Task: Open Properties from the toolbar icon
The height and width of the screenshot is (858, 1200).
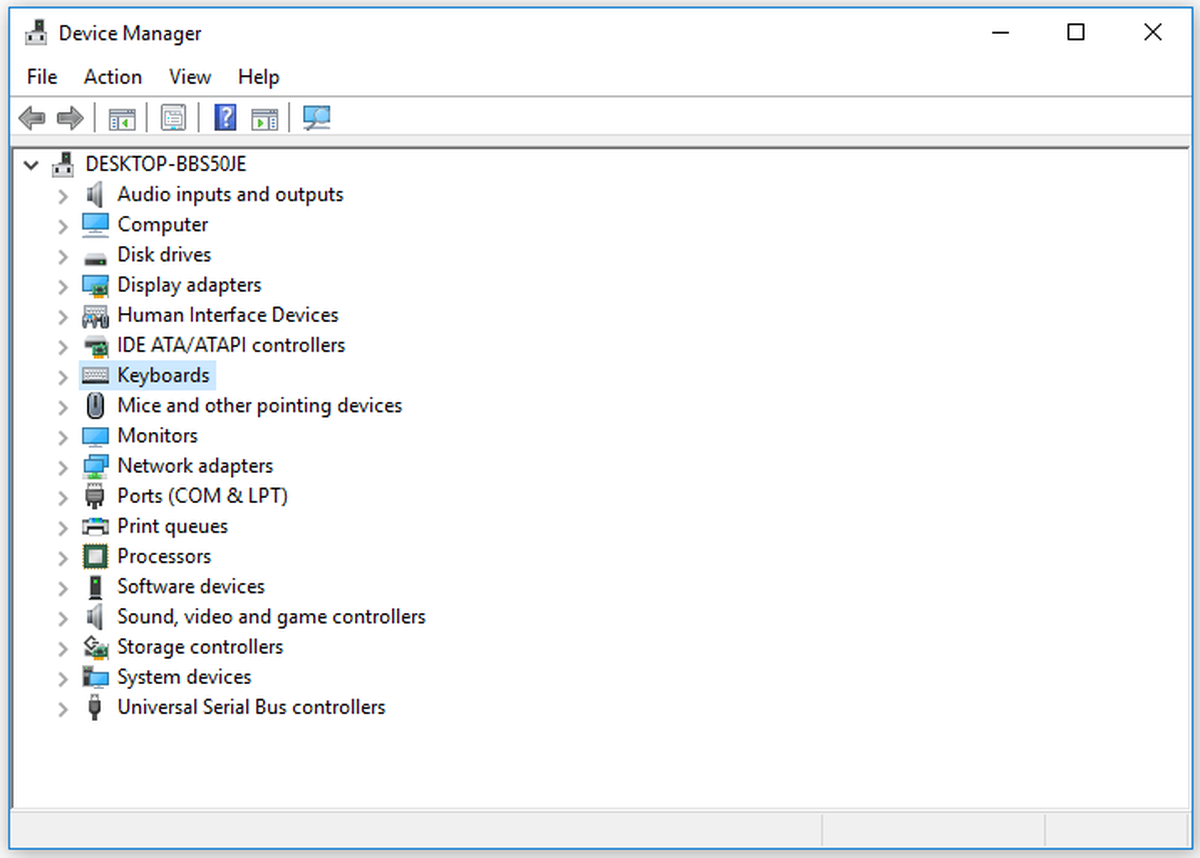Action: point(174,119)
